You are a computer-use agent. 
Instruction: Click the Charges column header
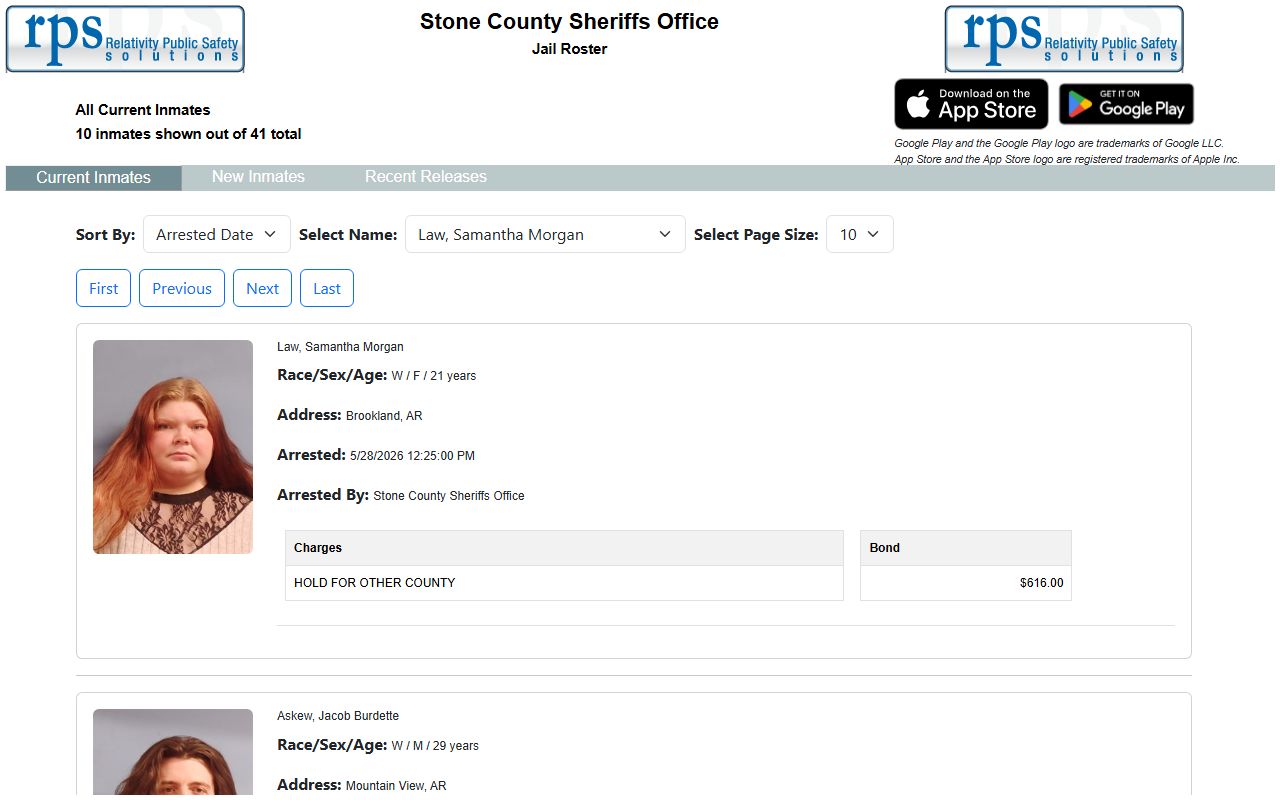click(564, 548)
